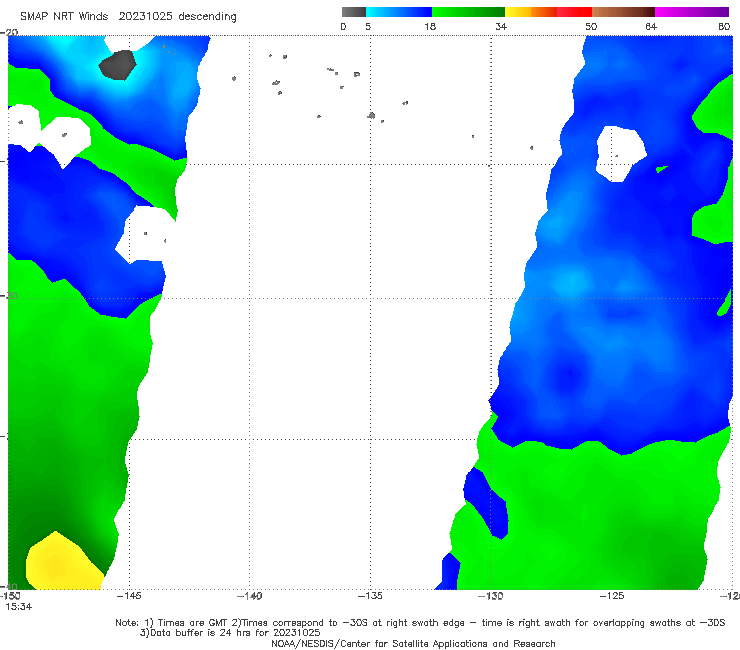Click the yellow-orange segment of the color bar
The height and width of the screenshot is (650, 740).
click(530, 12)
